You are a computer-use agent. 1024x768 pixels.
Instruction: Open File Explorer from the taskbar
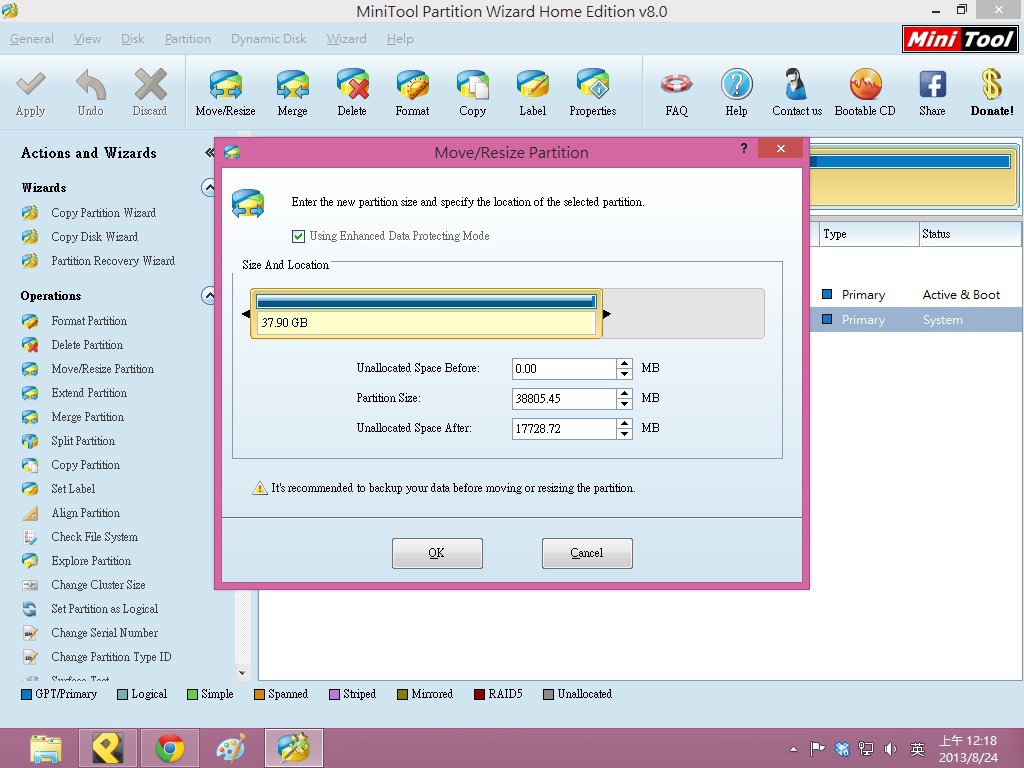[46, 748]
